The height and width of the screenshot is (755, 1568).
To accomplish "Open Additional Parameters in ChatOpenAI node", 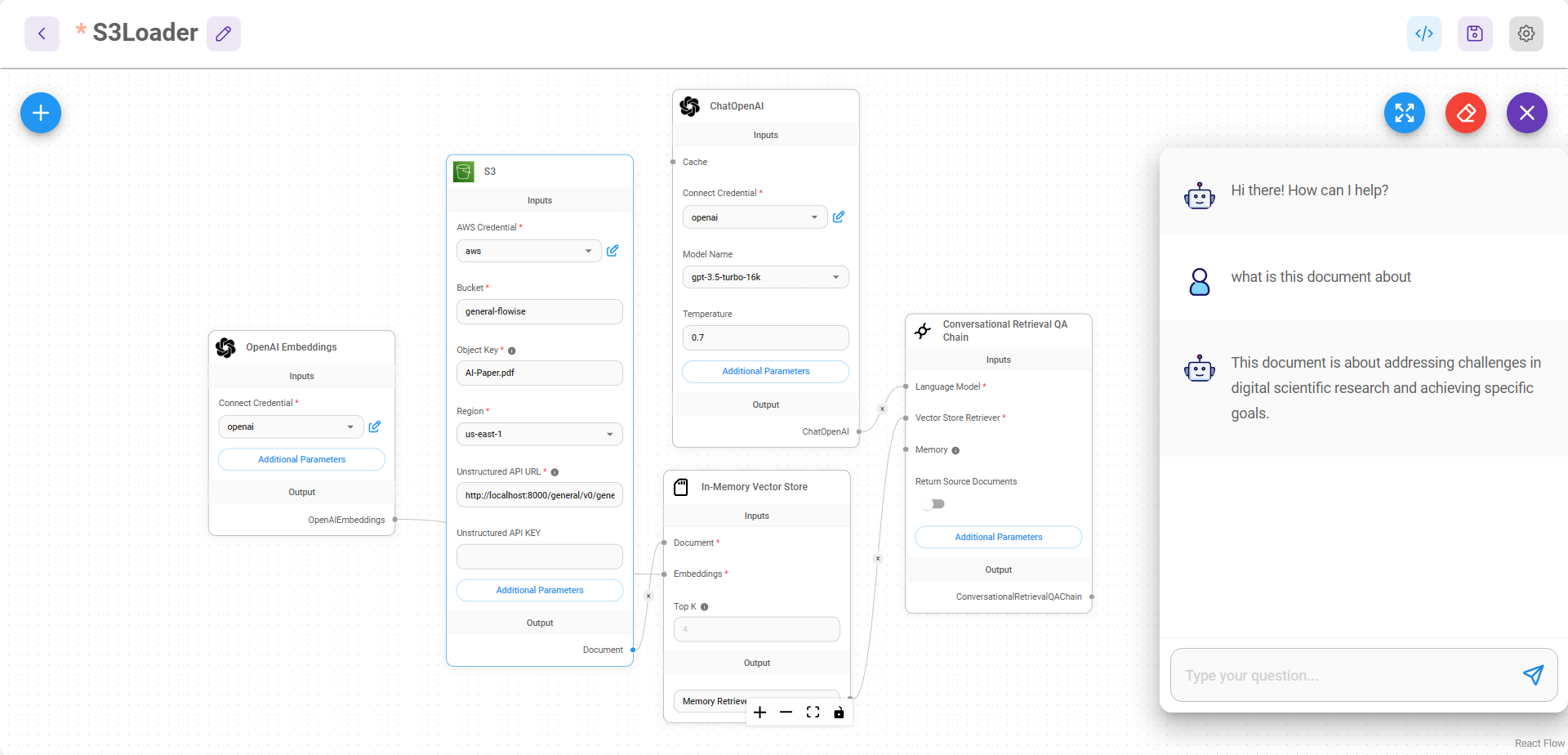I will pyautogui.click(x=765, y=371).
